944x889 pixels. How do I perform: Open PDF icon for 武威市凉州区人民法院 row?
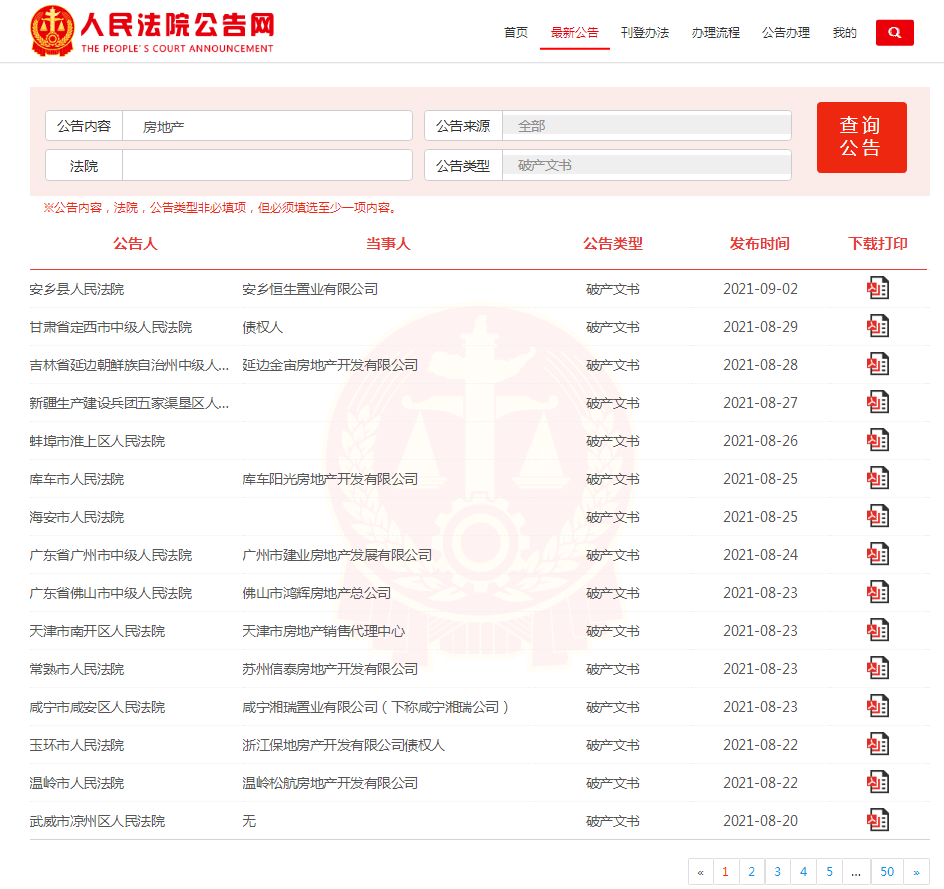pyautogui.click(x=877, y=821)
